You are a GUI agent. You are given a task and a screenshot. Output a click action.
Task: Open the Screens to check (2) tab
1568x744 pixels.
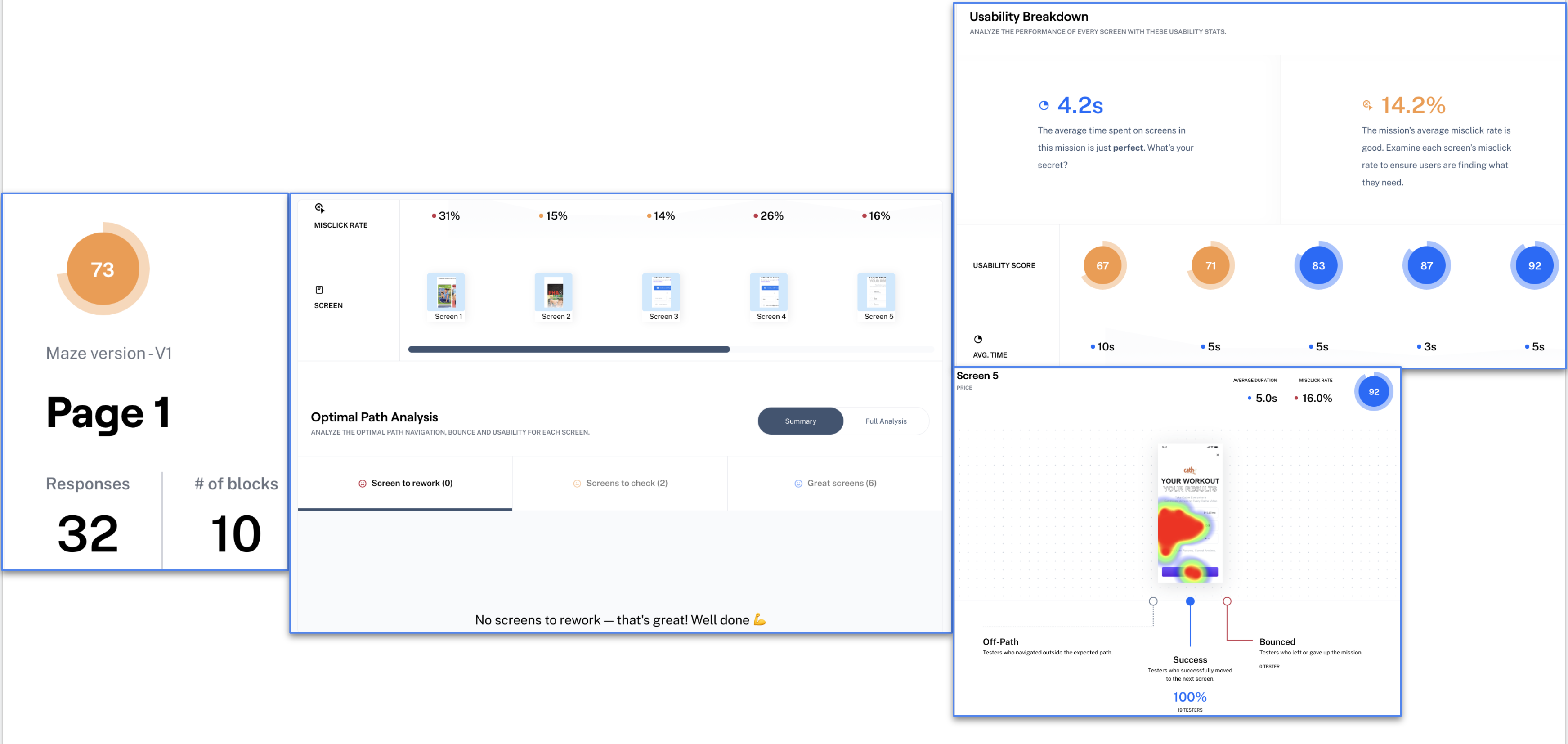click(x=620, y=483)
